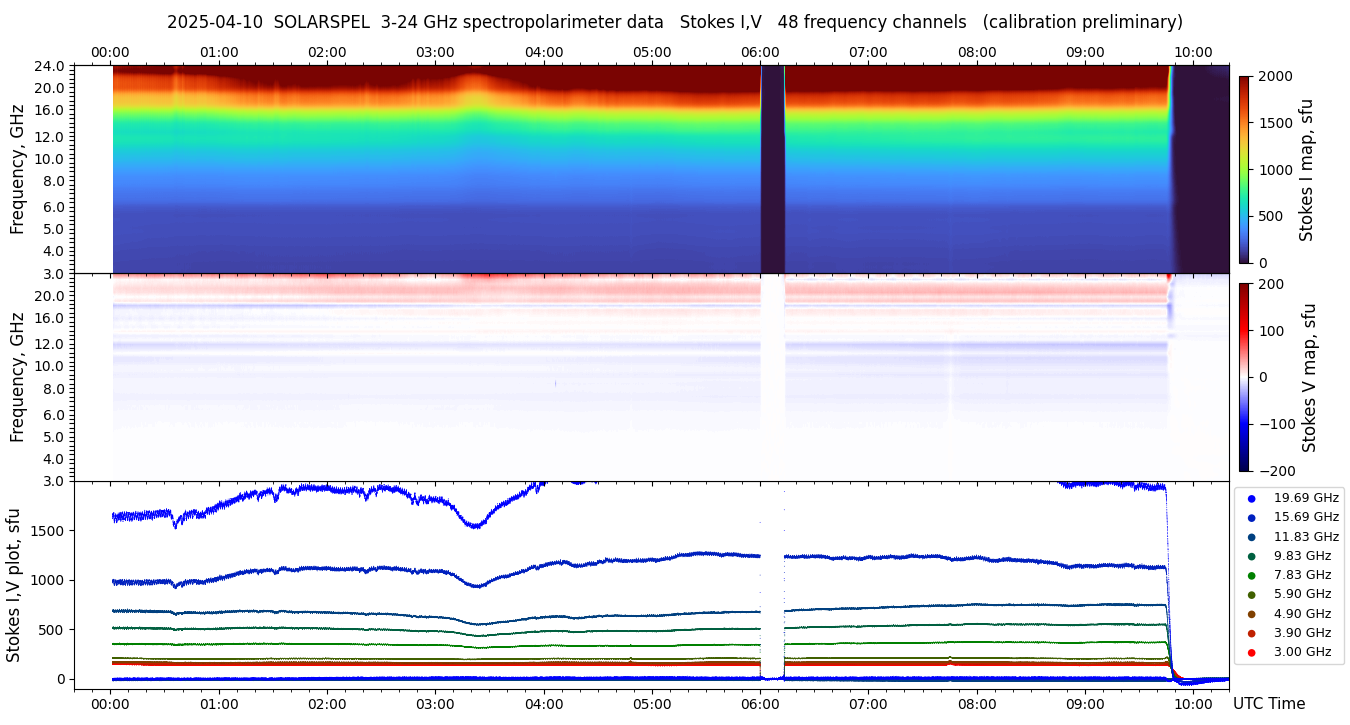Pick the brown 4.90 GHz legend dot
This screenshot has width=1350, height=725.
1251,614
